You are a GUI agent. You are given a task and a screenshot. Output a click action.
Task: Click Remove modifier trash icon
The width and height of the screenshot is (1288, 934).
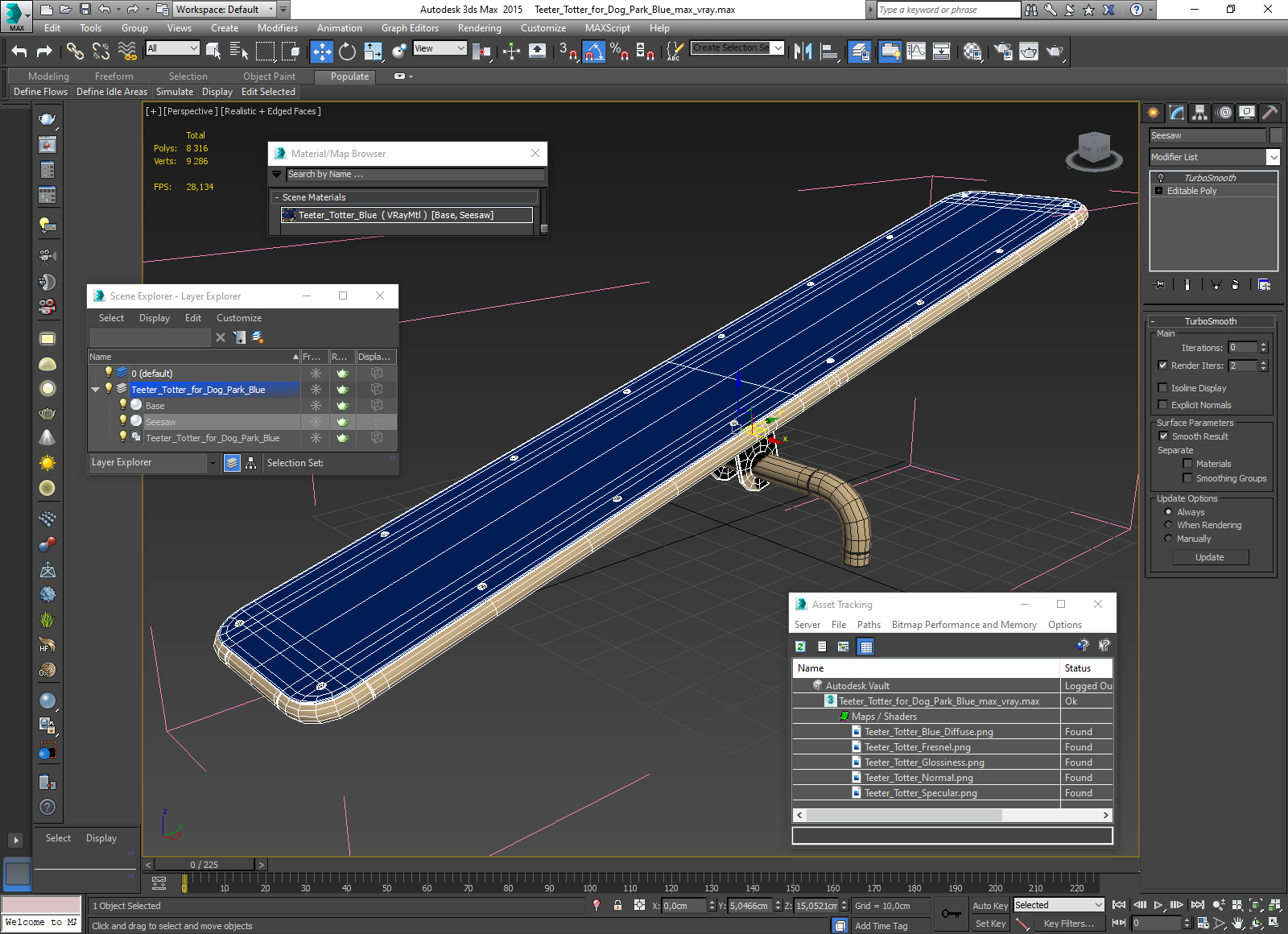pyautogui.click(x=1236, y=284)
